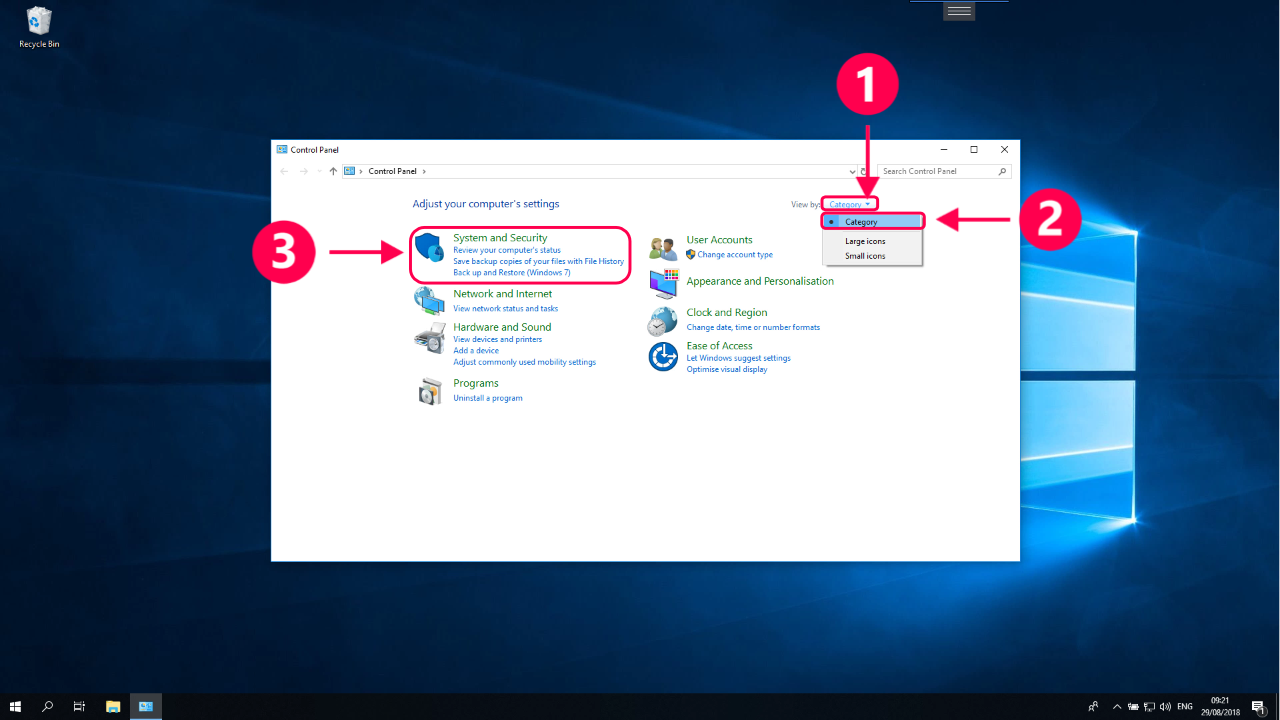Open Appearance and Personalisation heading
Image resolution: width=1280 pixels, height=720 pixels.
tap(760, 281)
